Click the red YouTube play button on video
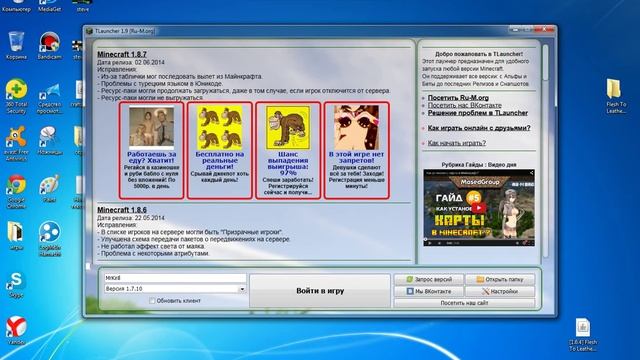Screen dimensions: 640x360 [x=479, y=208]
